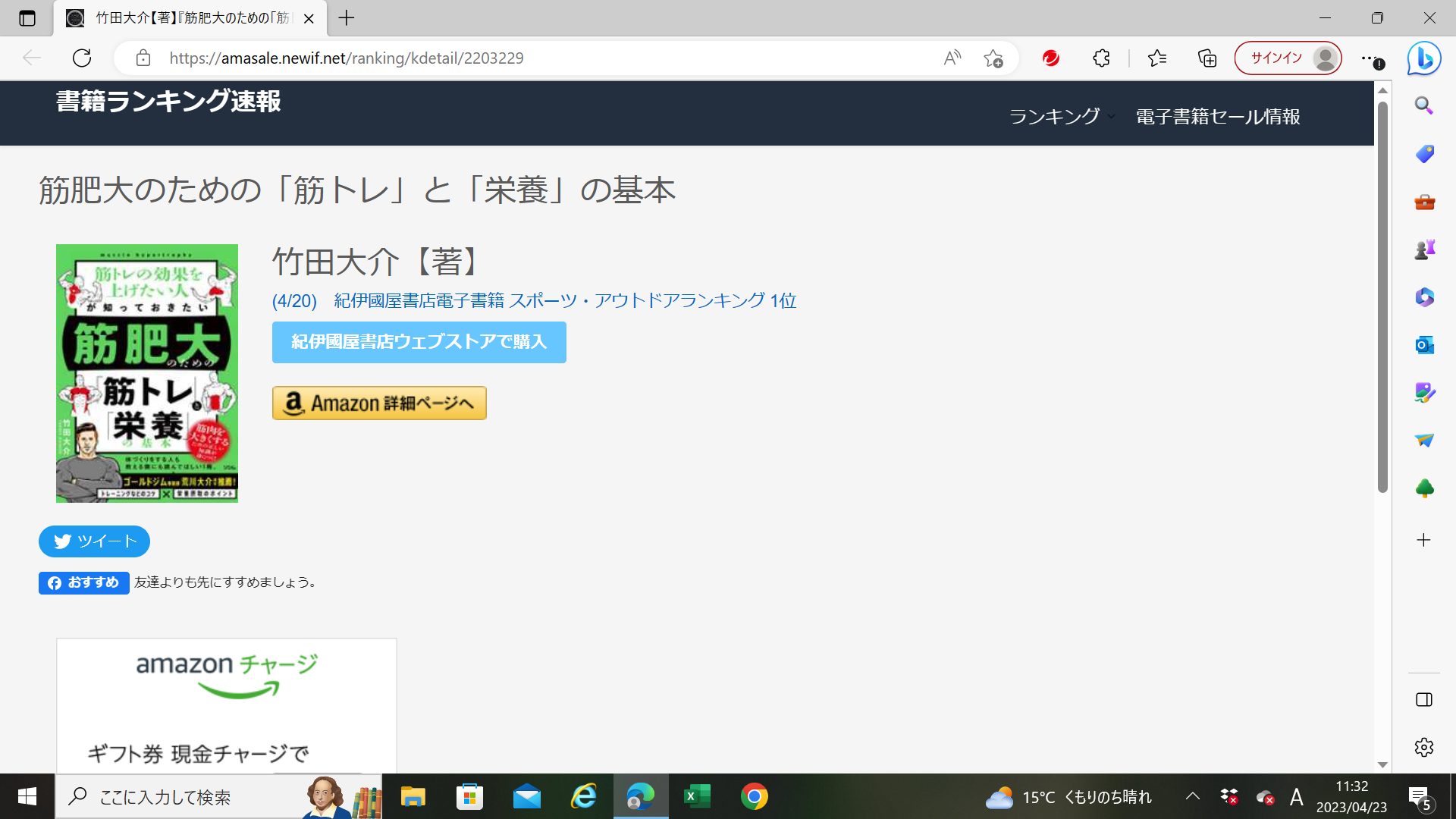Open Edge Settings and more menu
This screenshot has width=1456, height=819.
[1369, 58]
